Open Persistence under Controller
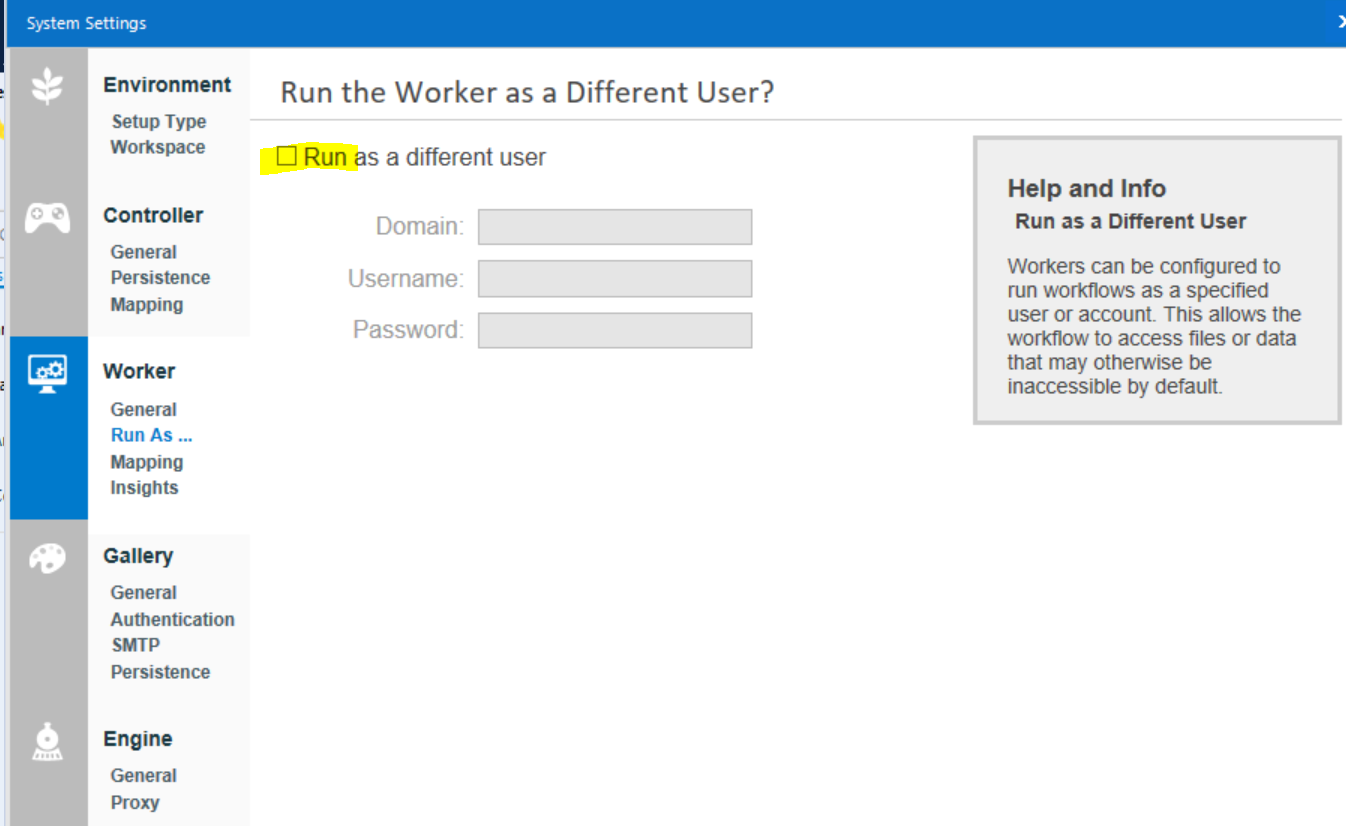The width and height of the screenshot is (1346, 826). (160, 277)
